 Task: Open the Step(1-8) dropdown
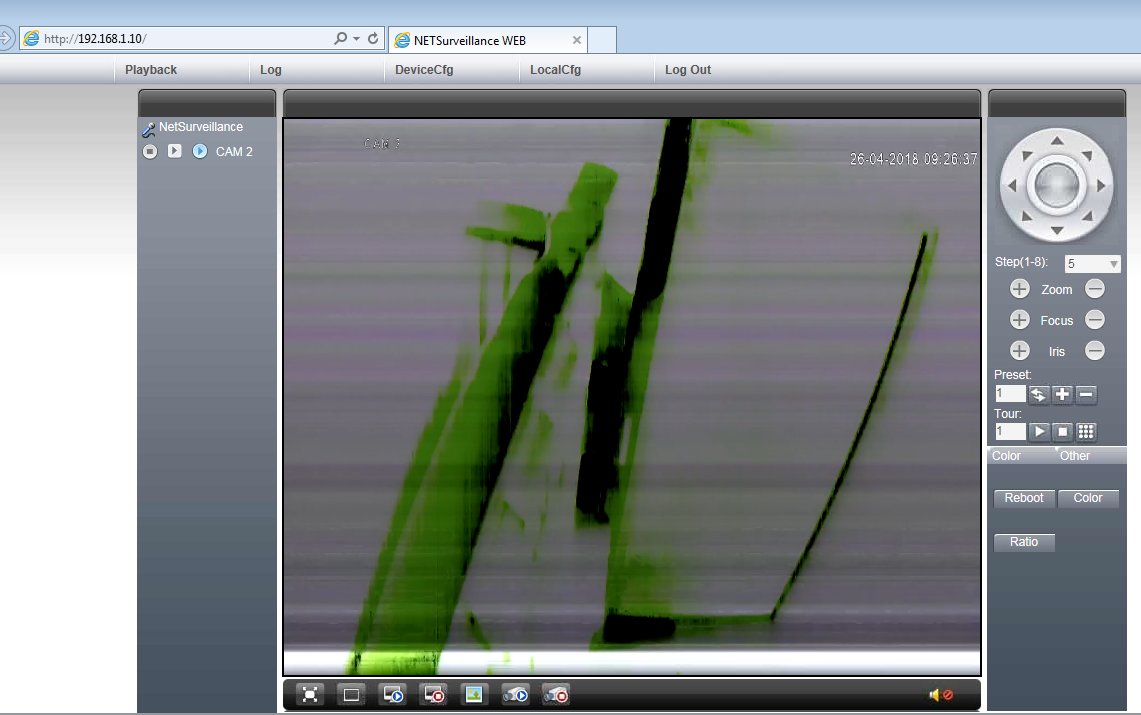click(x=1092, y=264)
